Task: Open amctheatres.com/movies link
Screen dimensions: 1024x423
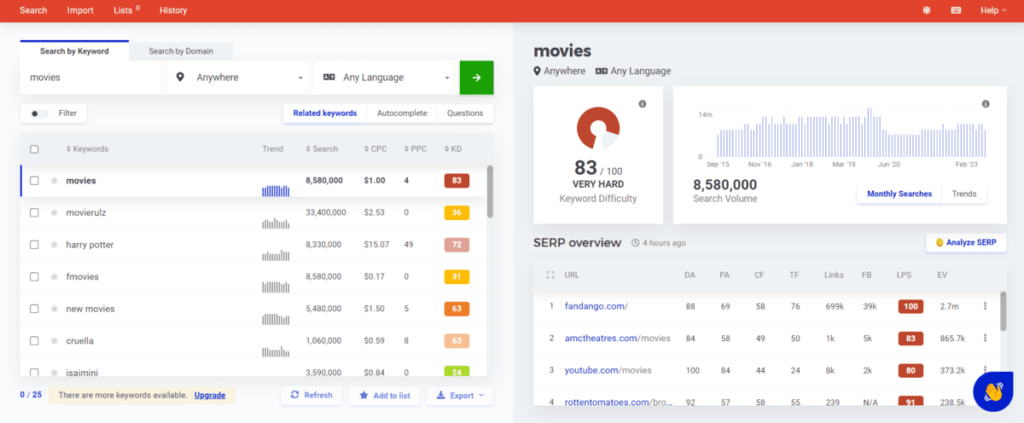Action: coord(617,338)
